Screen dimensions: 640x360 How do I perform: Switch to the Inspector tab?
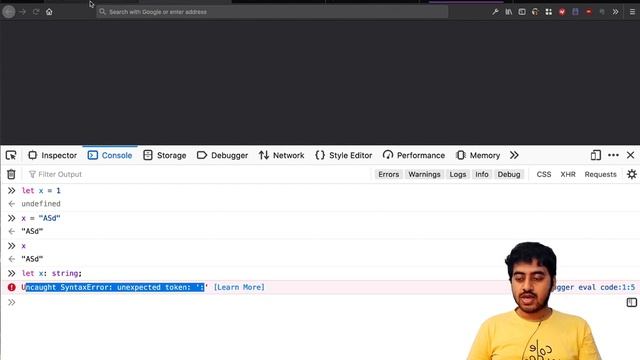(x=52, y=156)
